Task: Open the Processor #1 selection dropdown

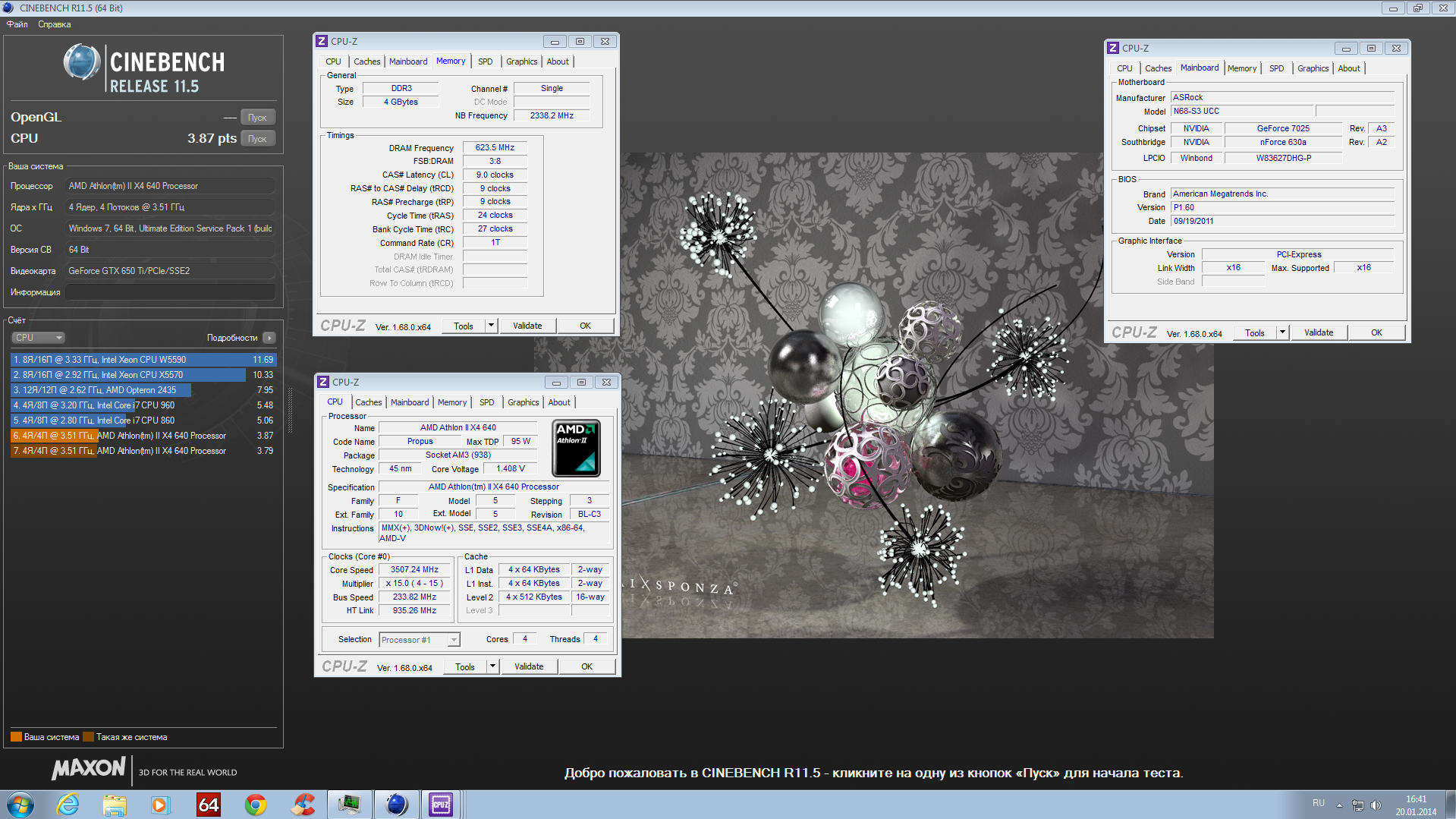Action: click(x=420, y=640)
